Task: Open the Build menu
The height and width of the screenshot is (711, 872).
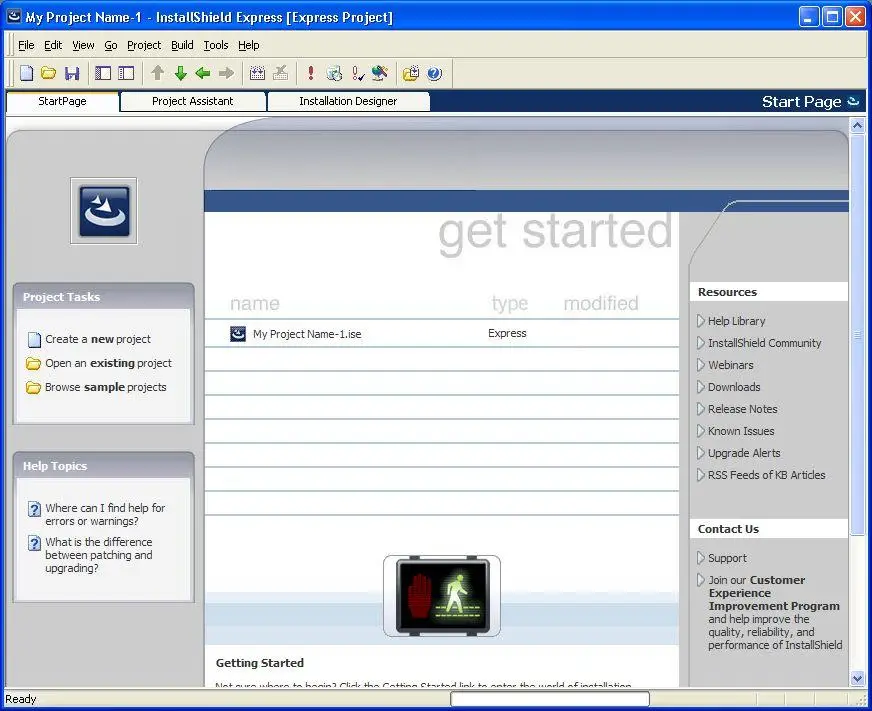Action: click(182, 45)
